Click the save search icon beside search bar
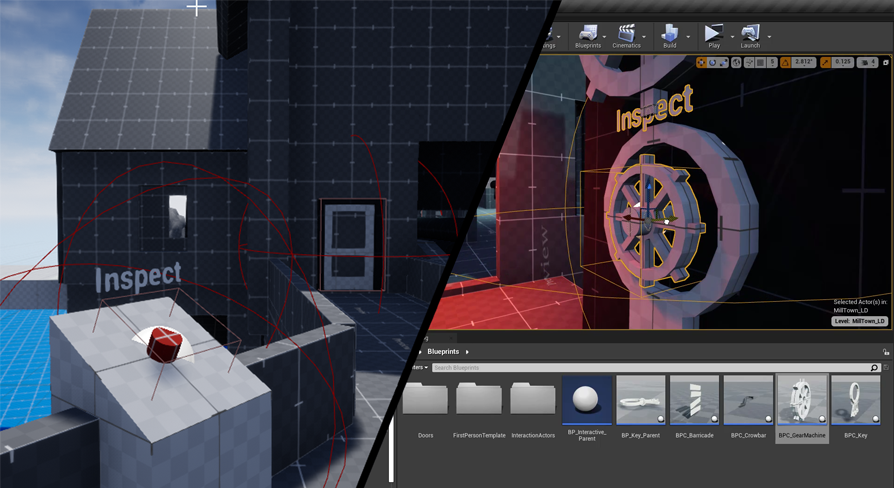Screen dimensions: 894x488 (886, 368)
